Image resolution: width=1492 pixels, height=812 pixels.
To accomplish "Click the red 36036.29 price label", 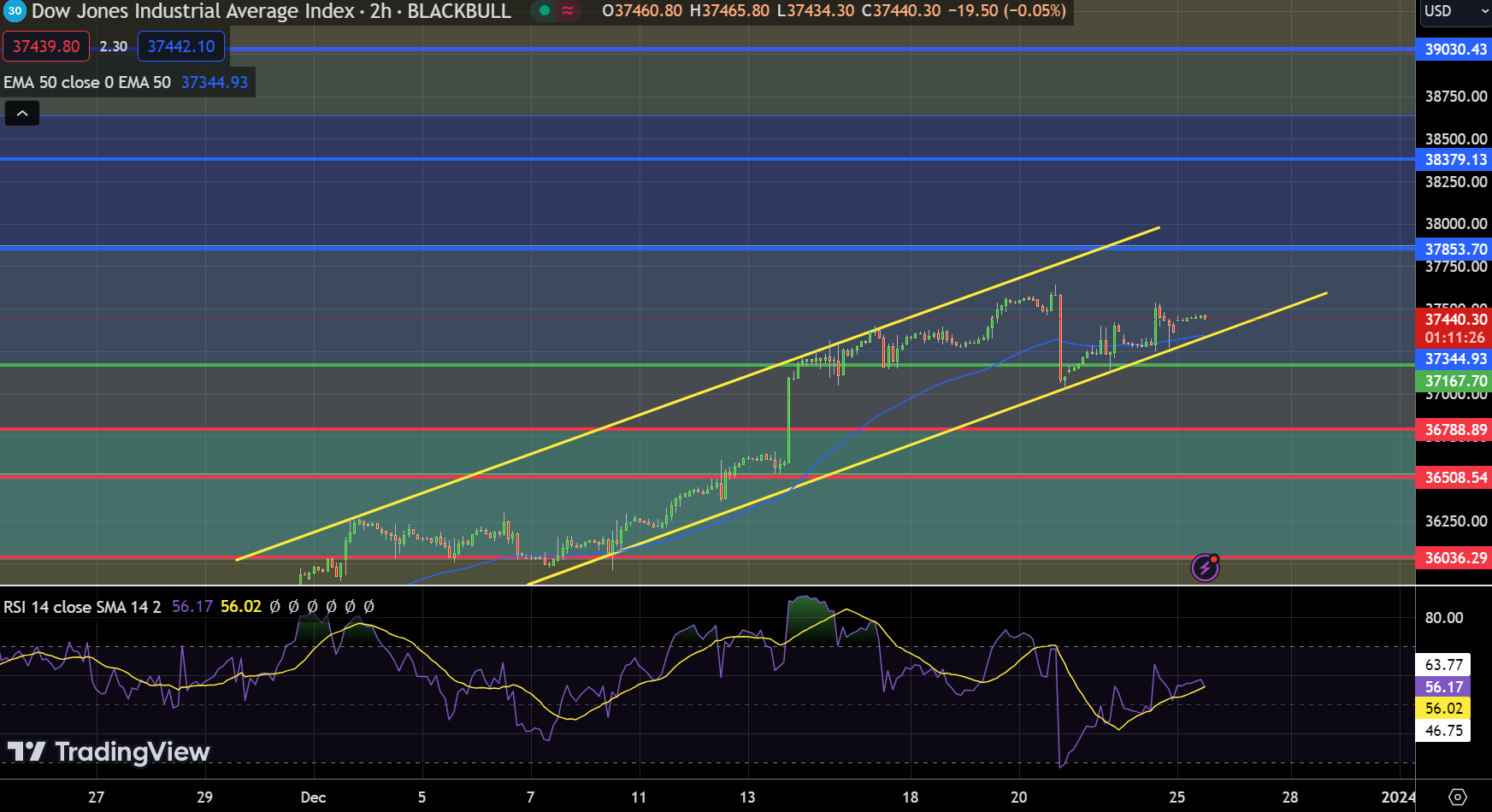I will click(x=1454, y=558).
